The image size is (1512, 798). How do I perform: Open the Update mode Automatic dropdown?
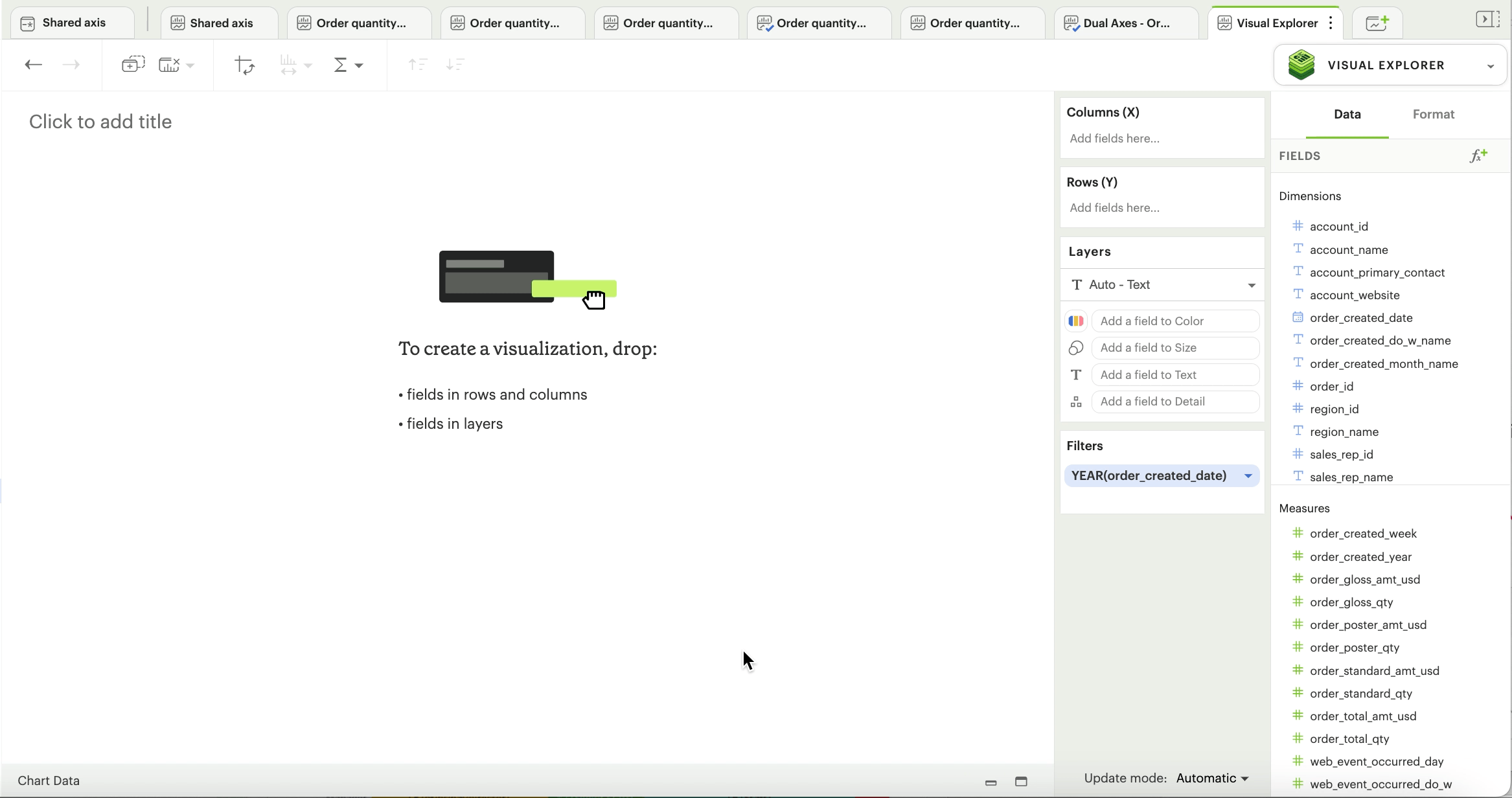tap(1212, 779)
